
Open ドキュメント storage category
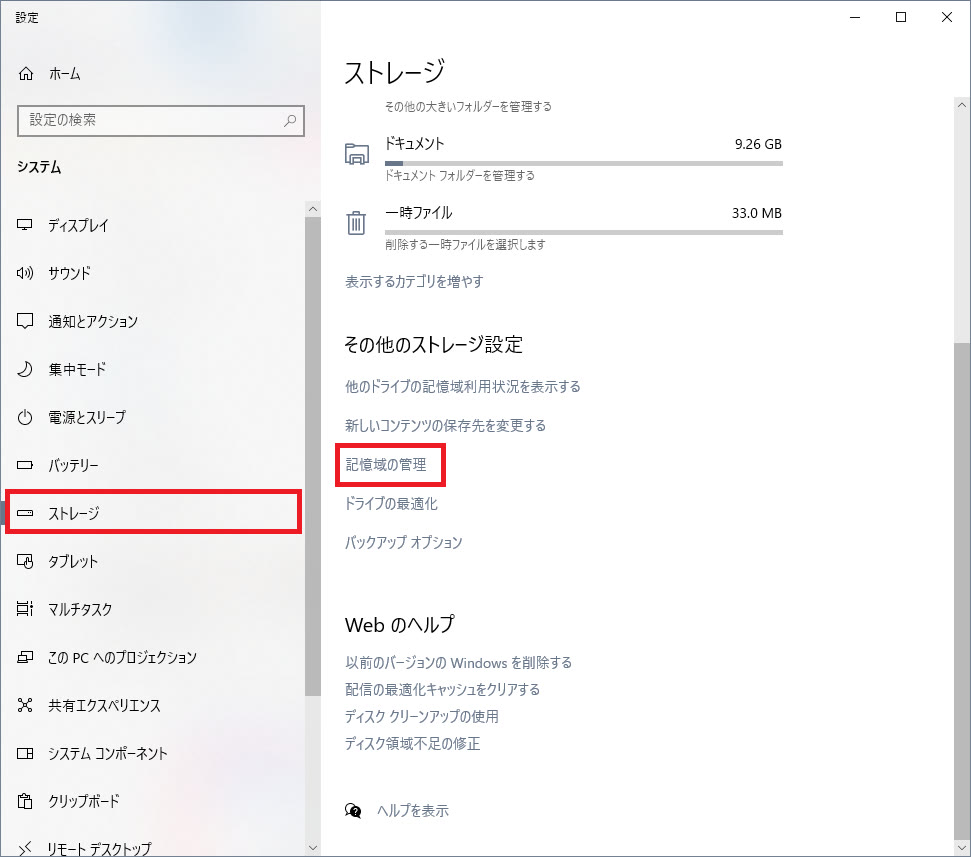point(563,158)
